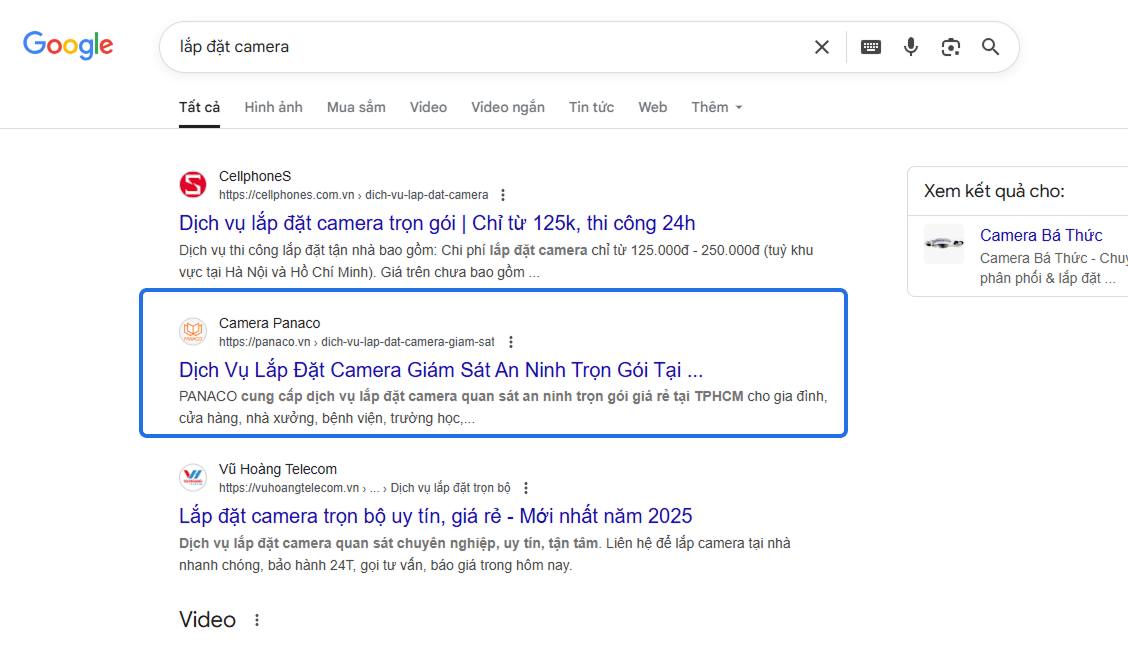1128x650 pixels.
Task: Click the vuhoangtelecom.vn URL breadcrumb
Action: pyautogui.click(x=365, y=488)
